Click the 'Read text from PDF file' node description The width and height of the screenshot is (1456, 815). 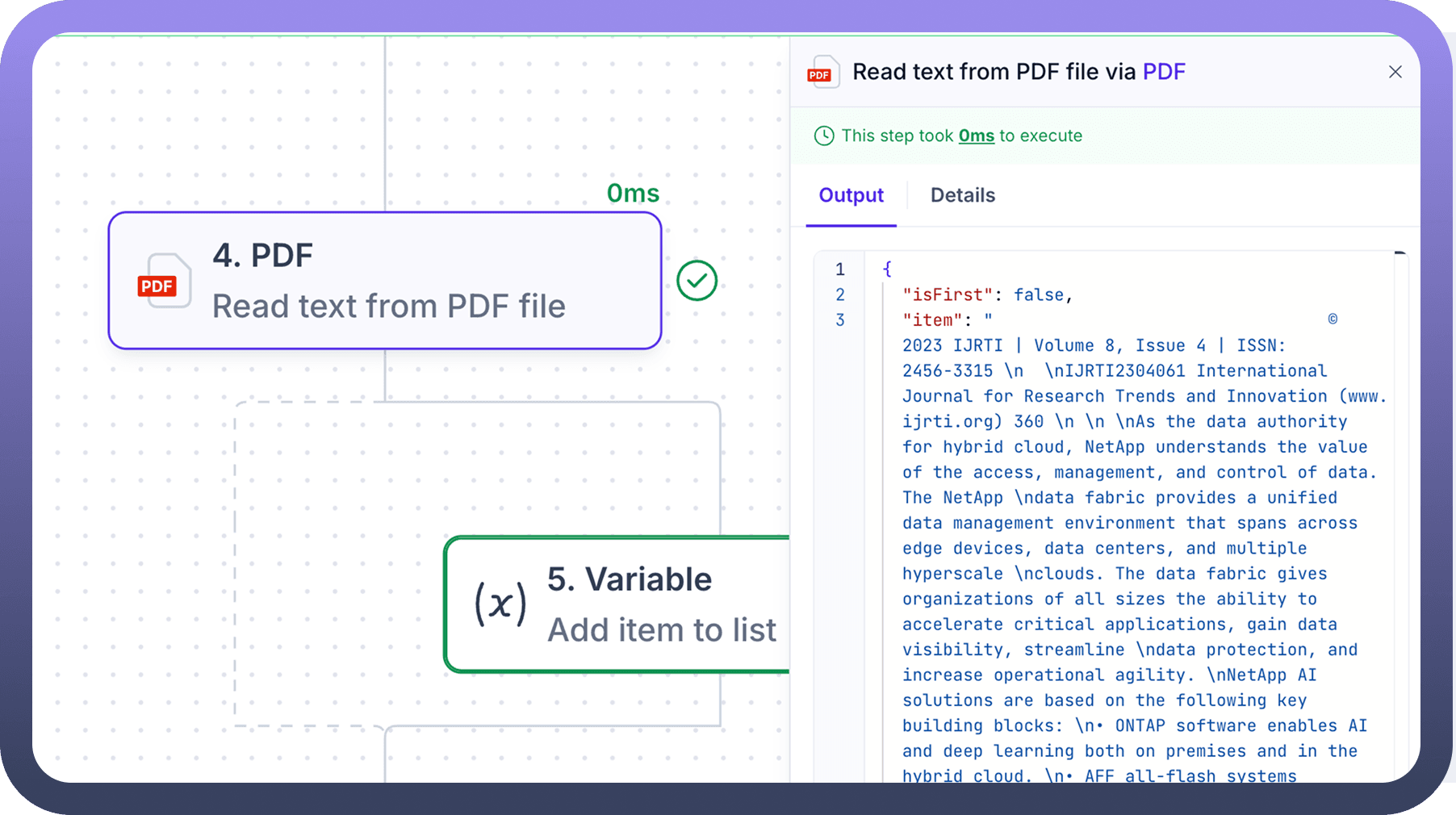click(388, 307)
